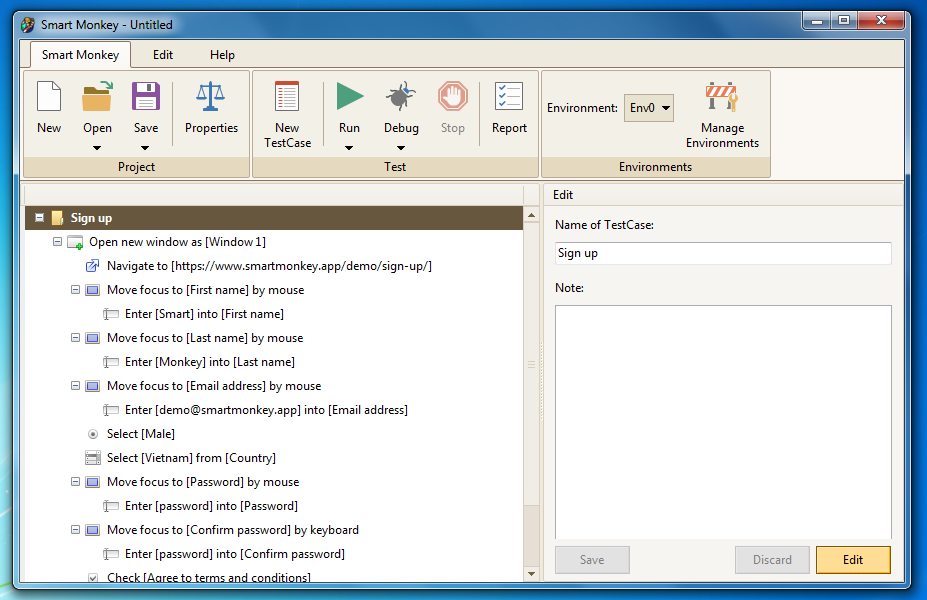
Task: Click the radio icon of Select [Male]
Action: point(93,434)
